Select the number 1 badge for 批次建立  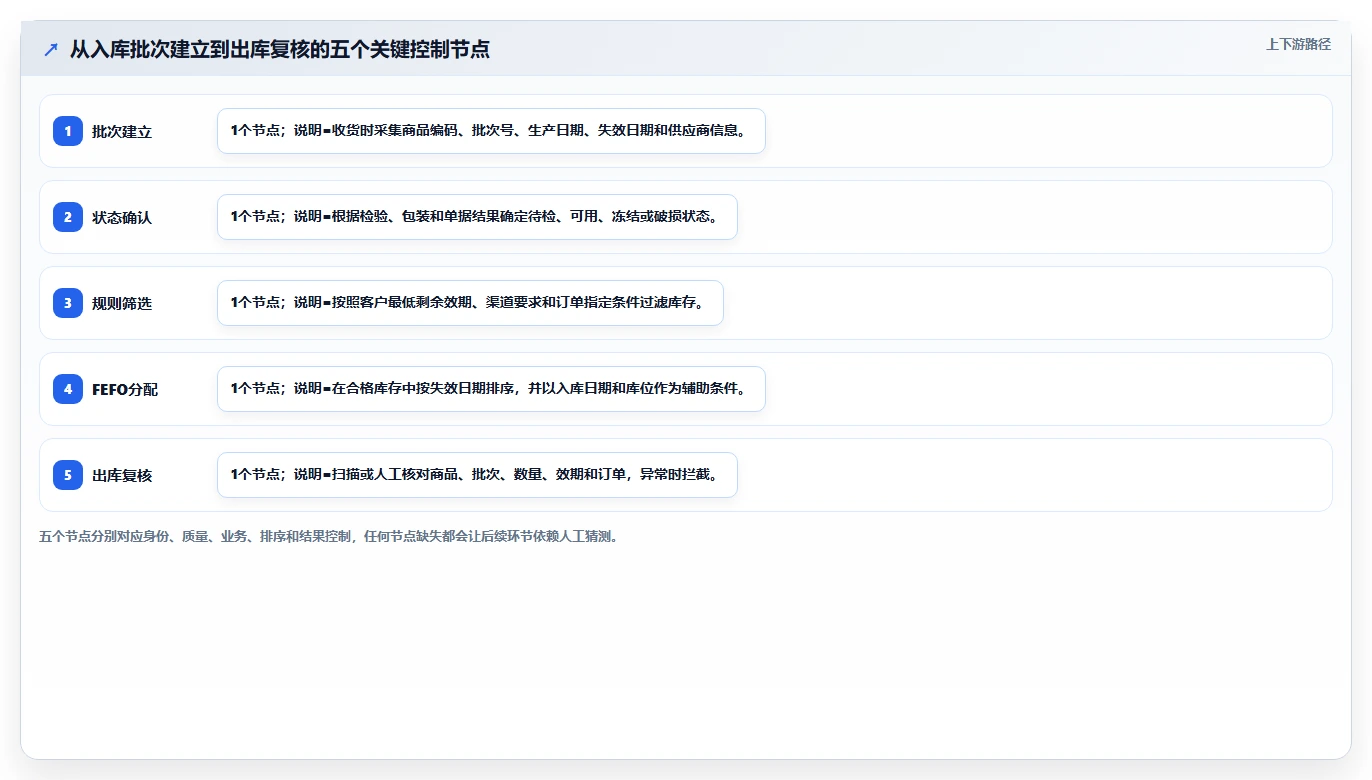(x=68, y=131)
